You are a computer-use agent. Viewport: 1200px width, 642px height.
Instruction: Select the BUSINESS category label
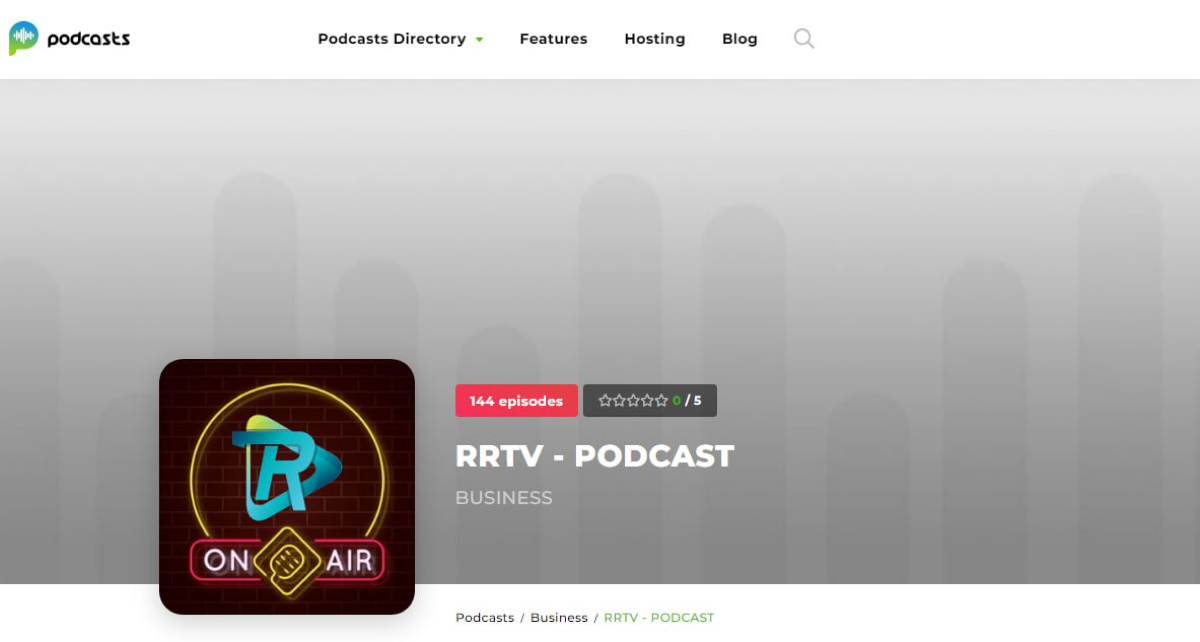tap(504, 498)
